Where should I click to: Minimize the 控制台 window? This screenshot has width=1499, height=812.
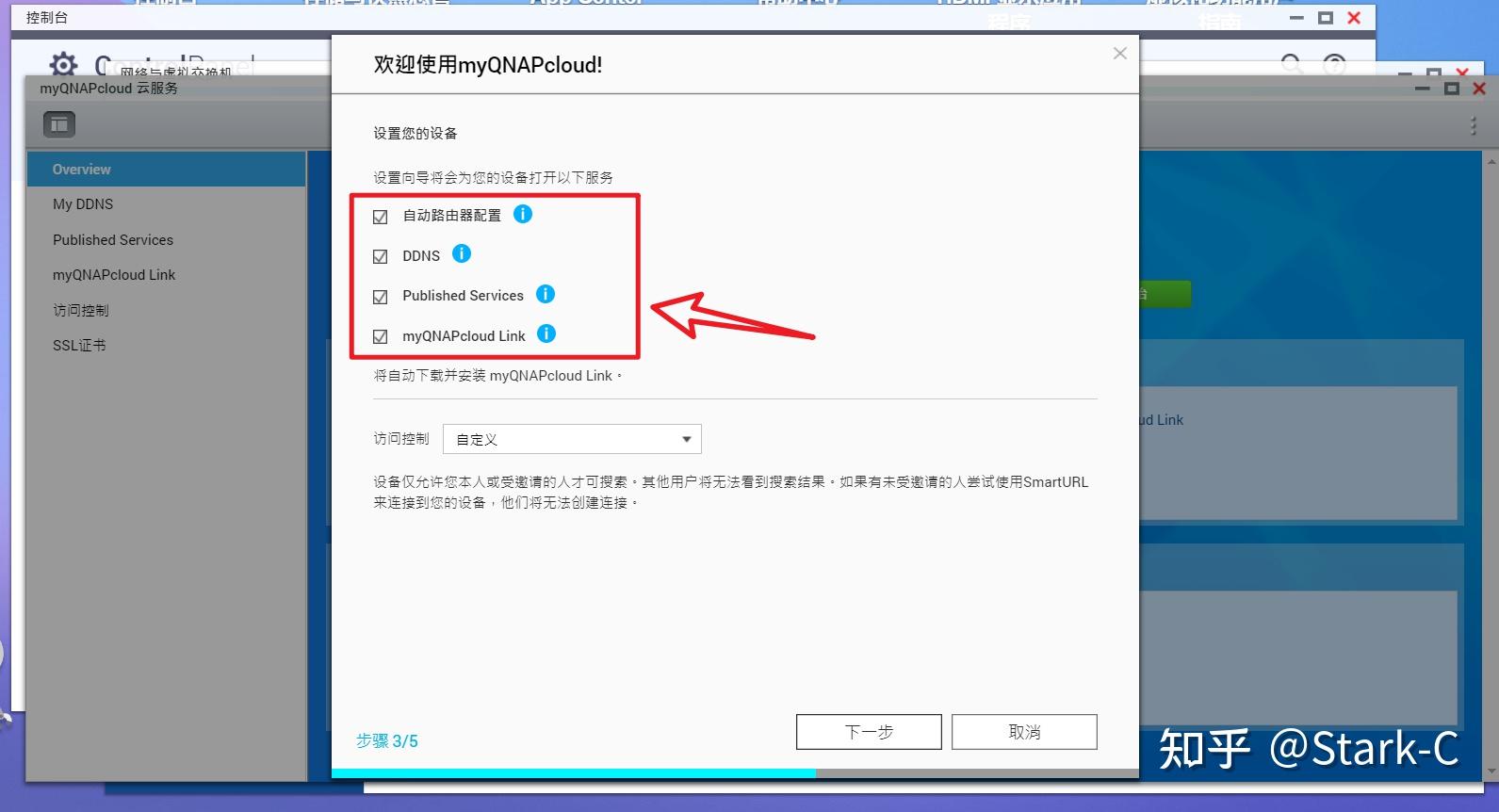(1297, 18)
